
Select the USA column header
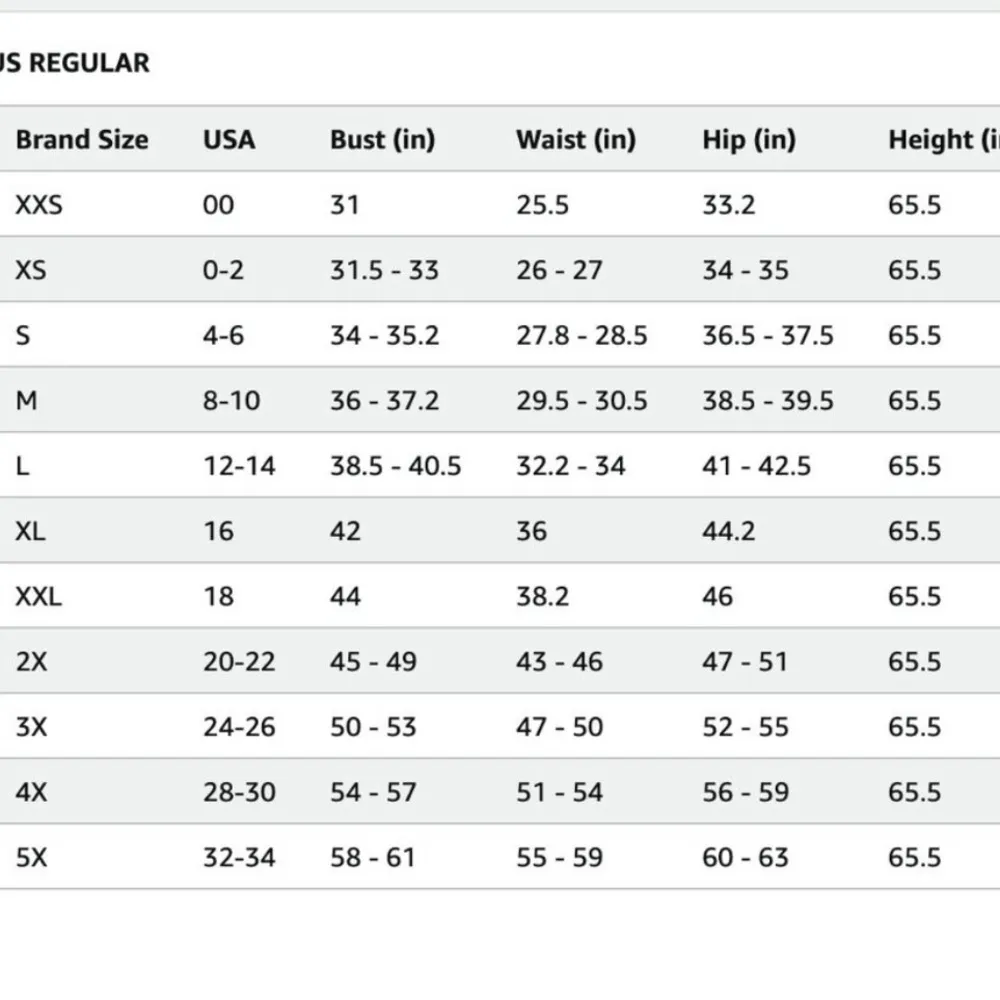[x=229, y=140]
